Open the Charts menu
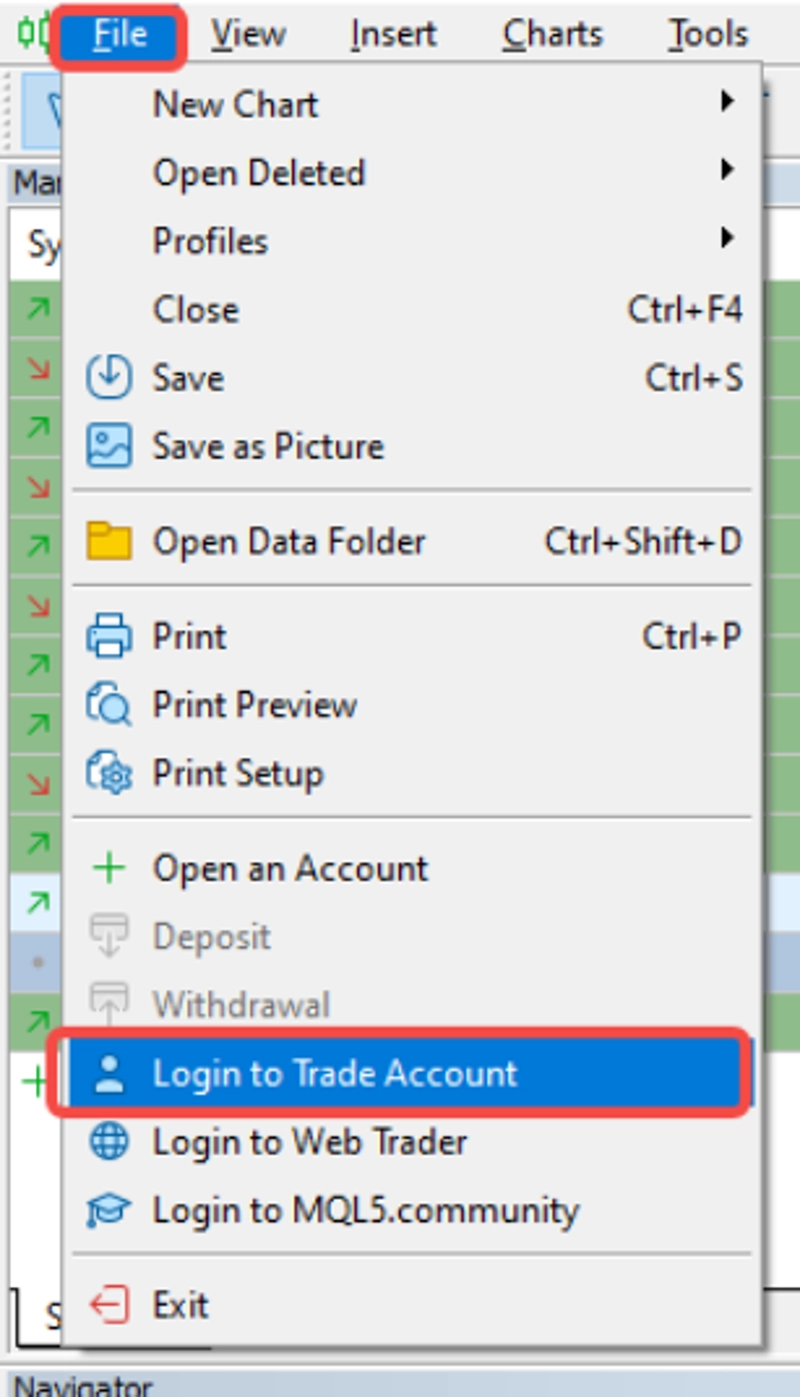This screenshot has height=1397, width=800. point(553,34)
